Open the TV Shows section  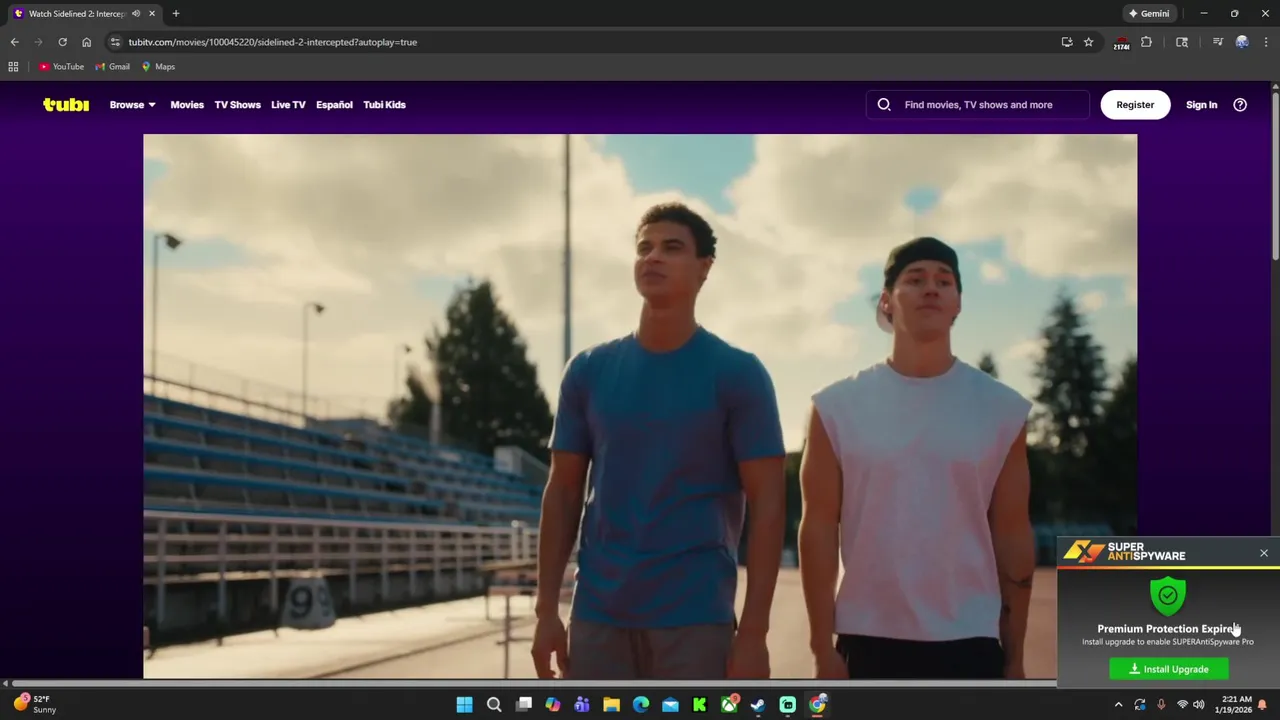237,104
